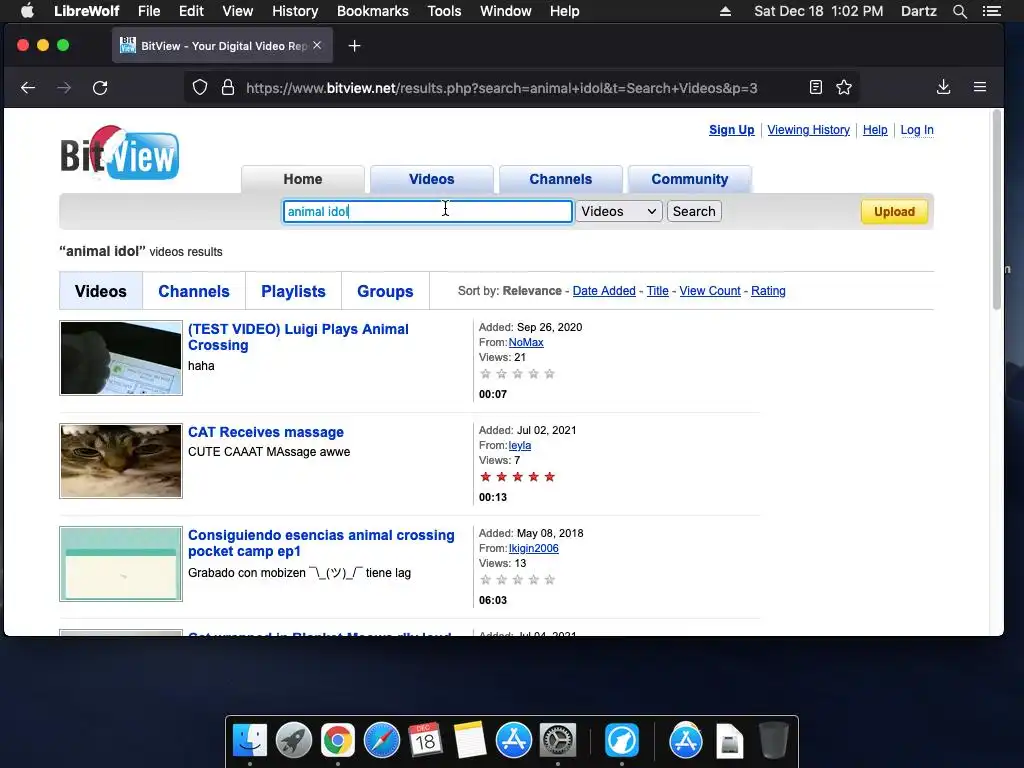Open the History menu
The image size is (1024, 768).
[295, 11]
